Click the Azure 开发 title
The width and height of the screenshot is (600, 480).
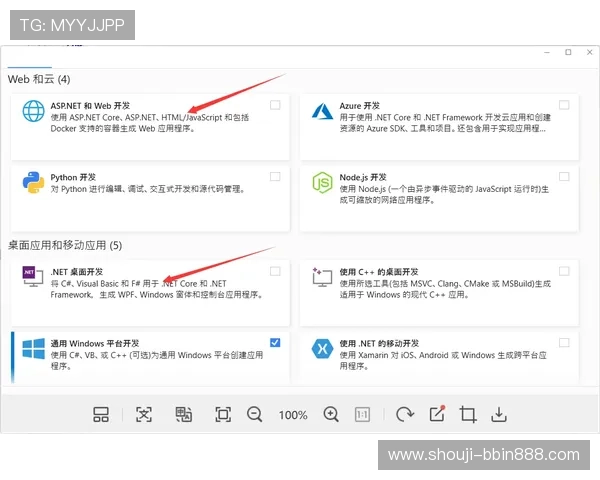coord(360,106)
